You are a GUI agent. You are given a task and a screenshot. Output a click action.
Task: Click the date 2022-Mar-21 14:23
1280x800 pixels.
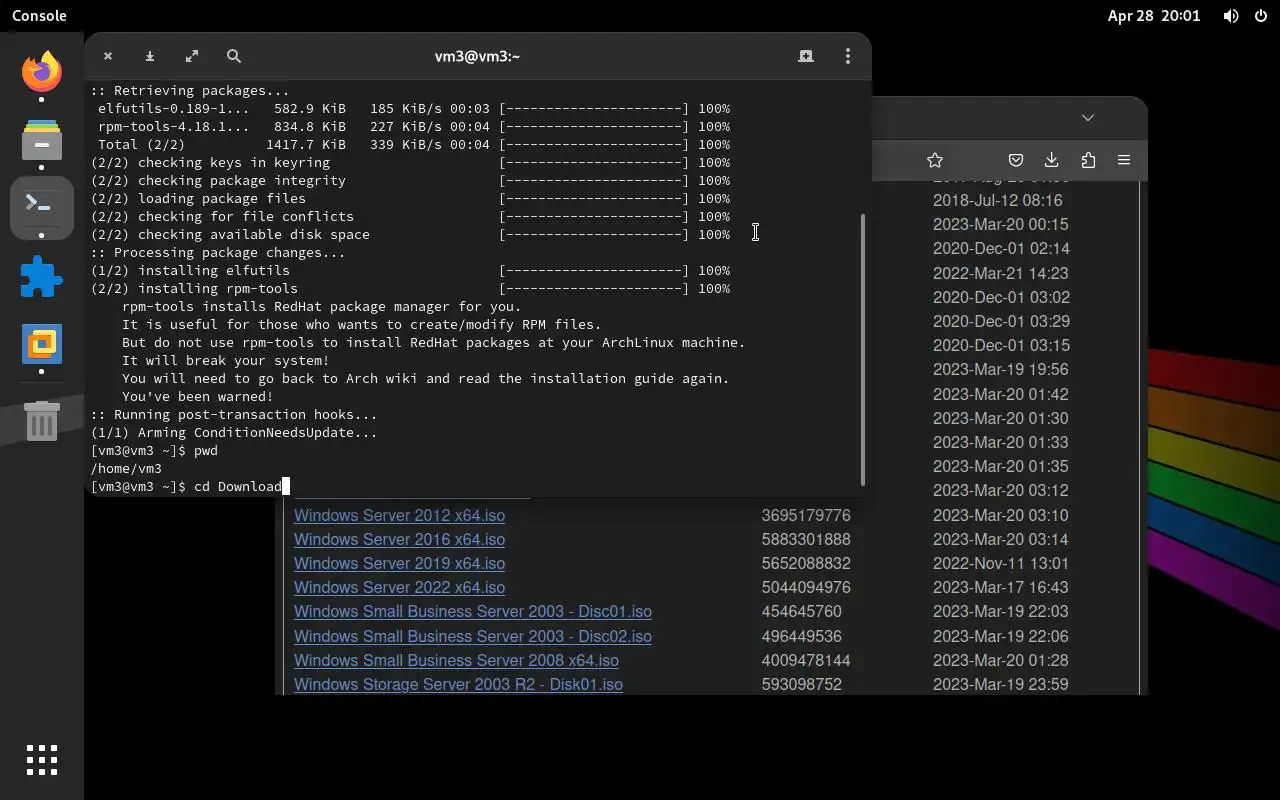(x=1000, y=273)
